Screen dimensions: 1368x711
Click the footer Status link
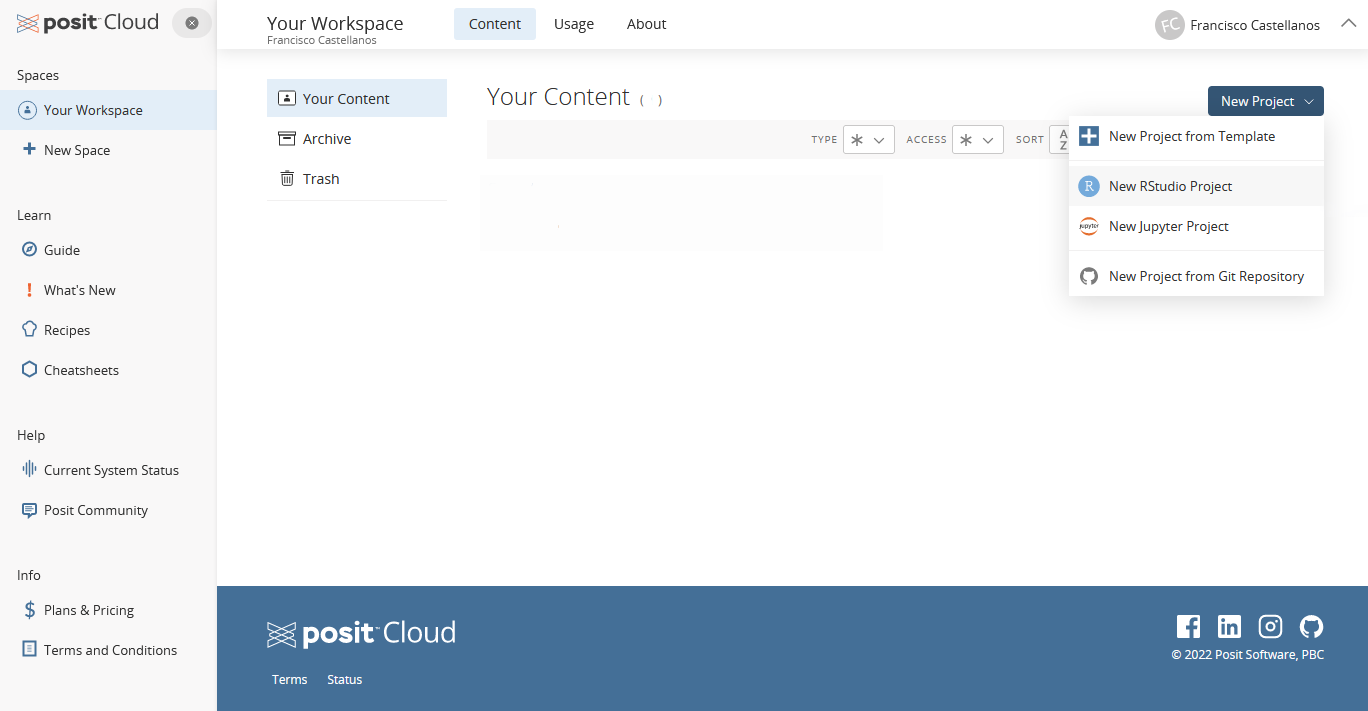(x=344, y=679)
